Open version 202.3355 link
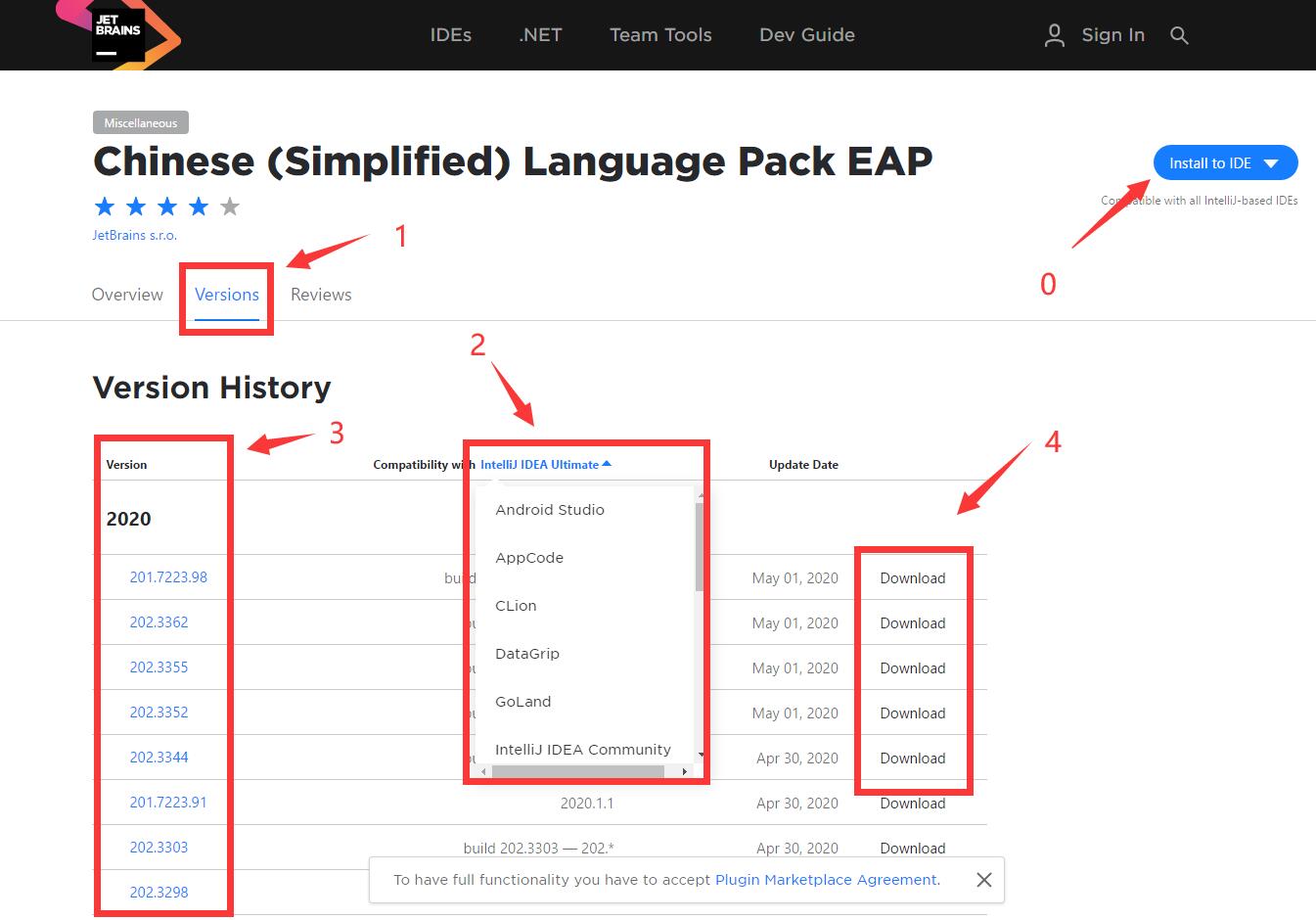The width and height of the screenshot is (1316, 920). coord(159,667)
